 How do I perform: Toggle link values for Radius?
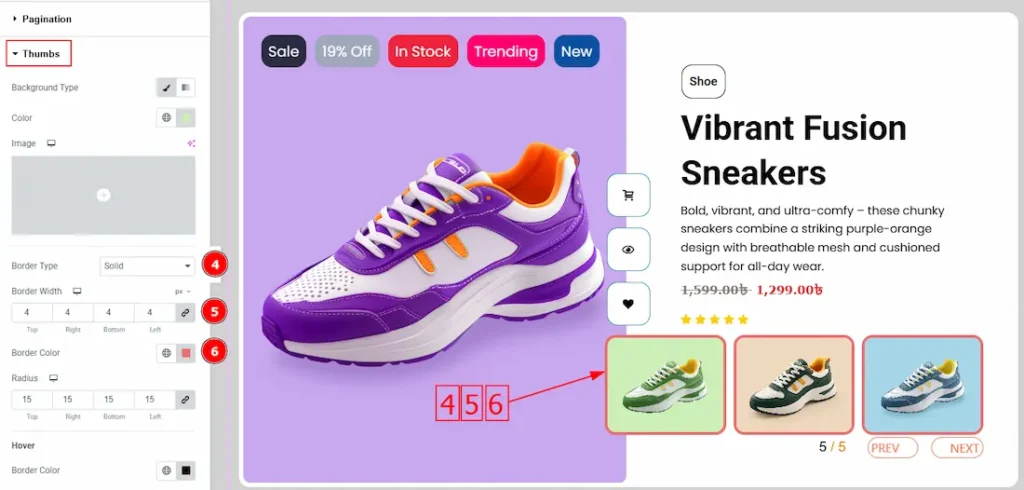tap(185, 400)
